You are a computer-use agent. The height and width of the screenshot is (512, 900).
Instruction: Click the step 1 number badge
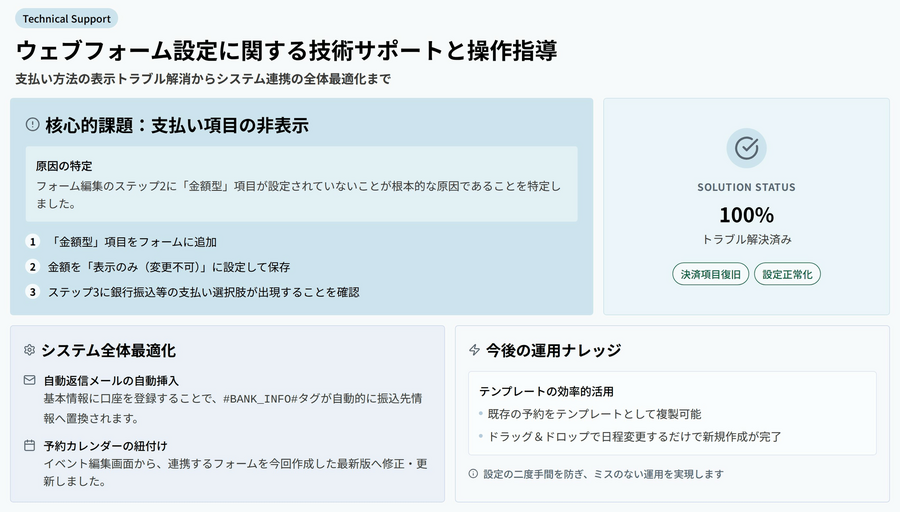pyautogui.click(x=32, y=242)
